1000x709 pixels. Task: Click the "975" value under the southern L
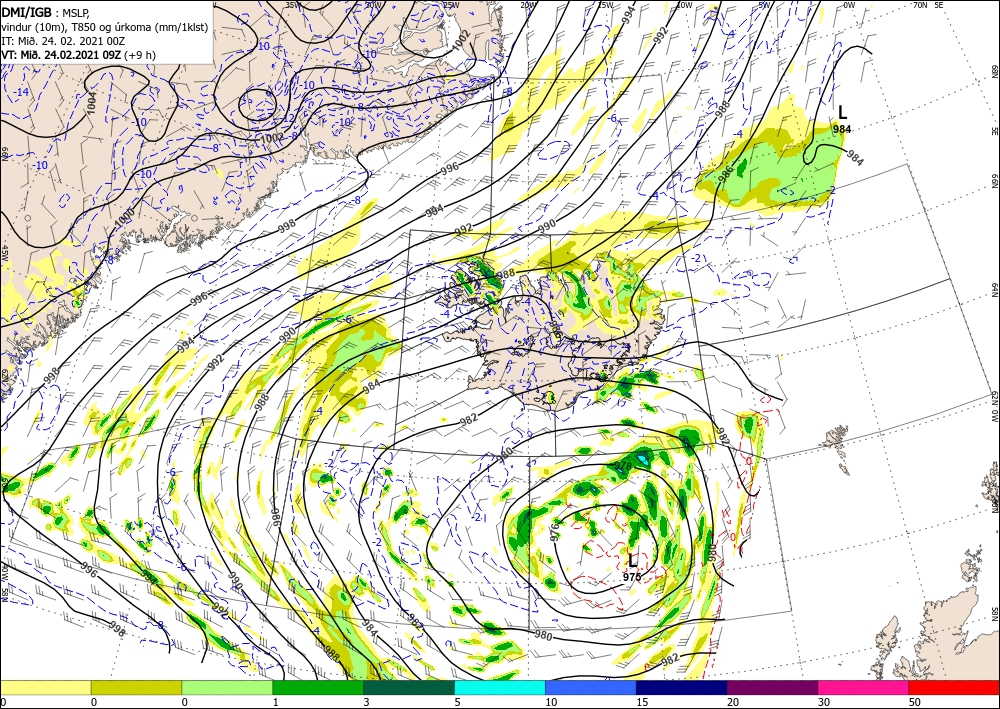(x=632, y=577)
